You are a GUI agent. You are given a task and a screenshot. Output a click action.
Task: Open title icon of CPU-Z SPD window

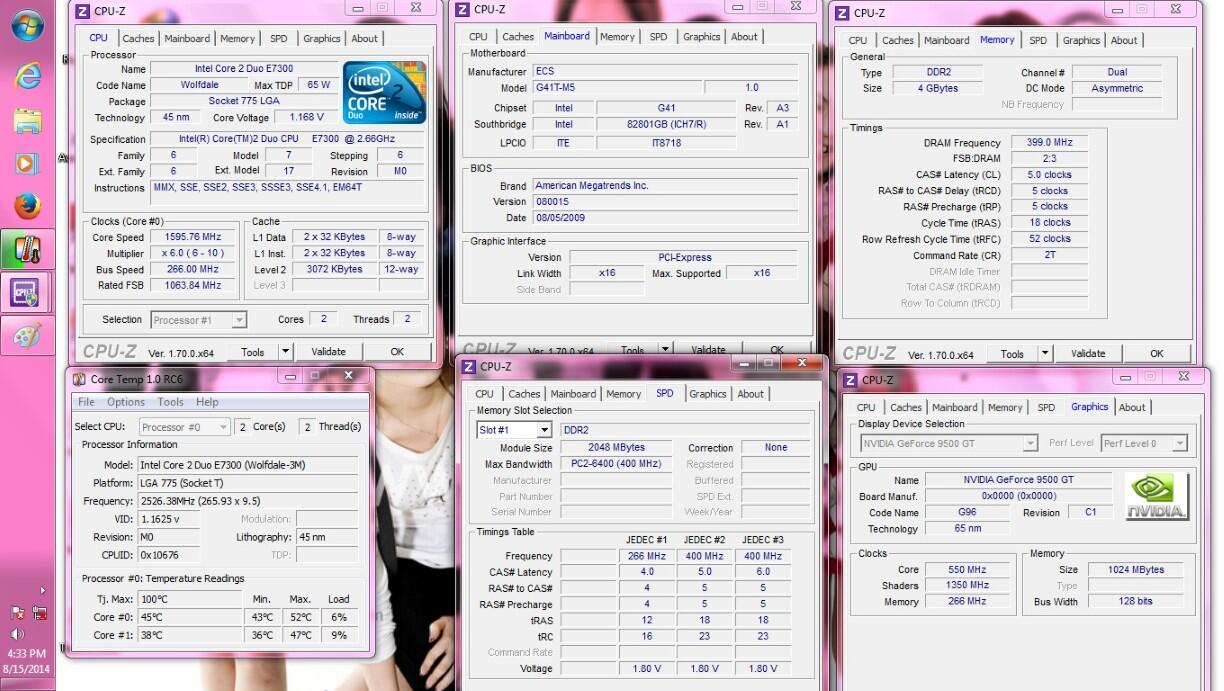point(468,367)
